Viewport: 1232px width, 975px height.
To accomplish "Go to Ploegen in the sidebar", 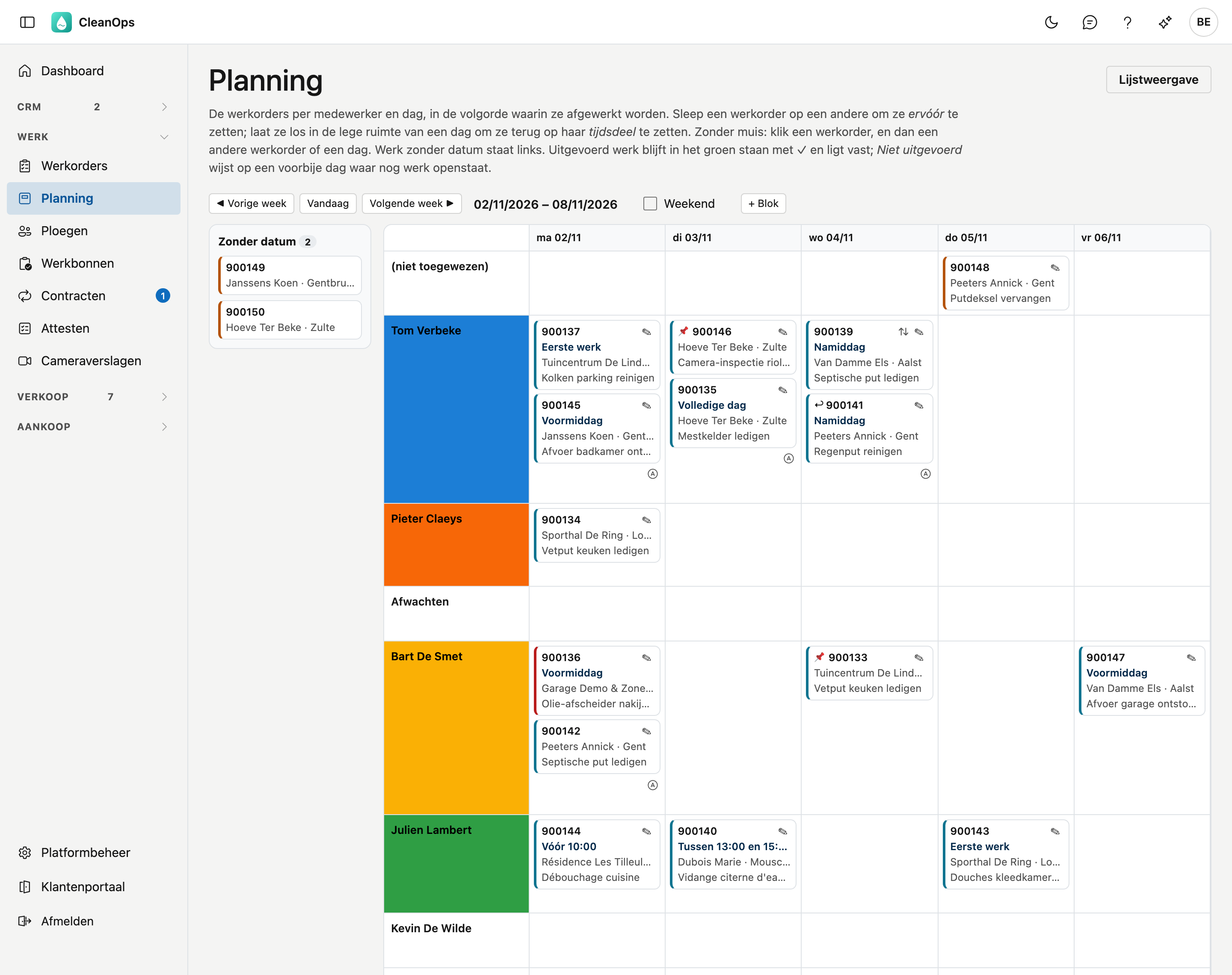I will point(94,230).
